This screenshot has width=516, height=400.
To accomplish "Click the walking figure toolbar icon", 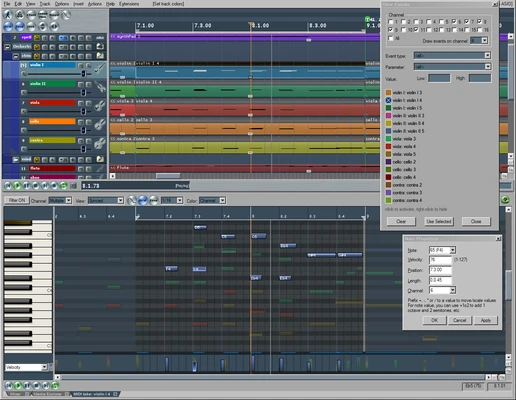I will [x=8, y=15].
